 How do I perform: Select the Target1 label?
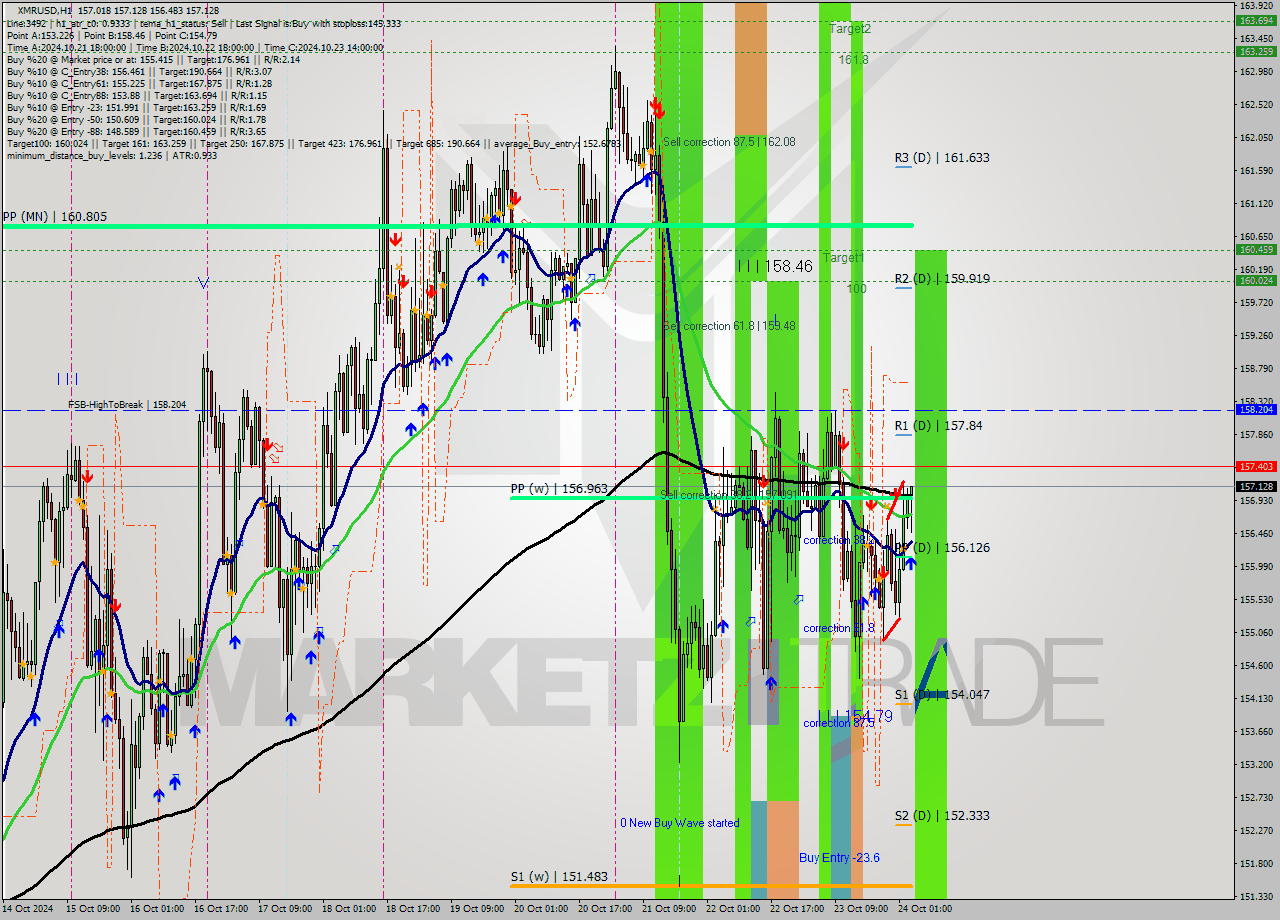pos(843,258)
